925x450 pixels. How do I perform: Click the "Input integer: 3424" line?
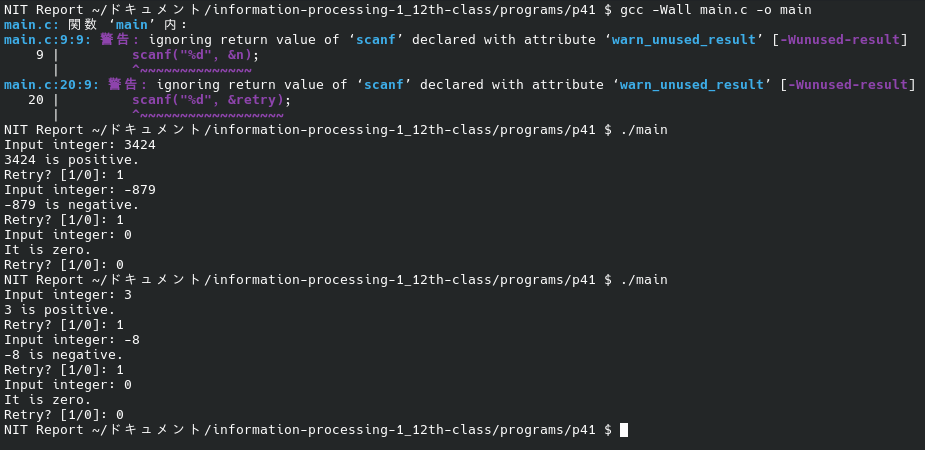80,144
